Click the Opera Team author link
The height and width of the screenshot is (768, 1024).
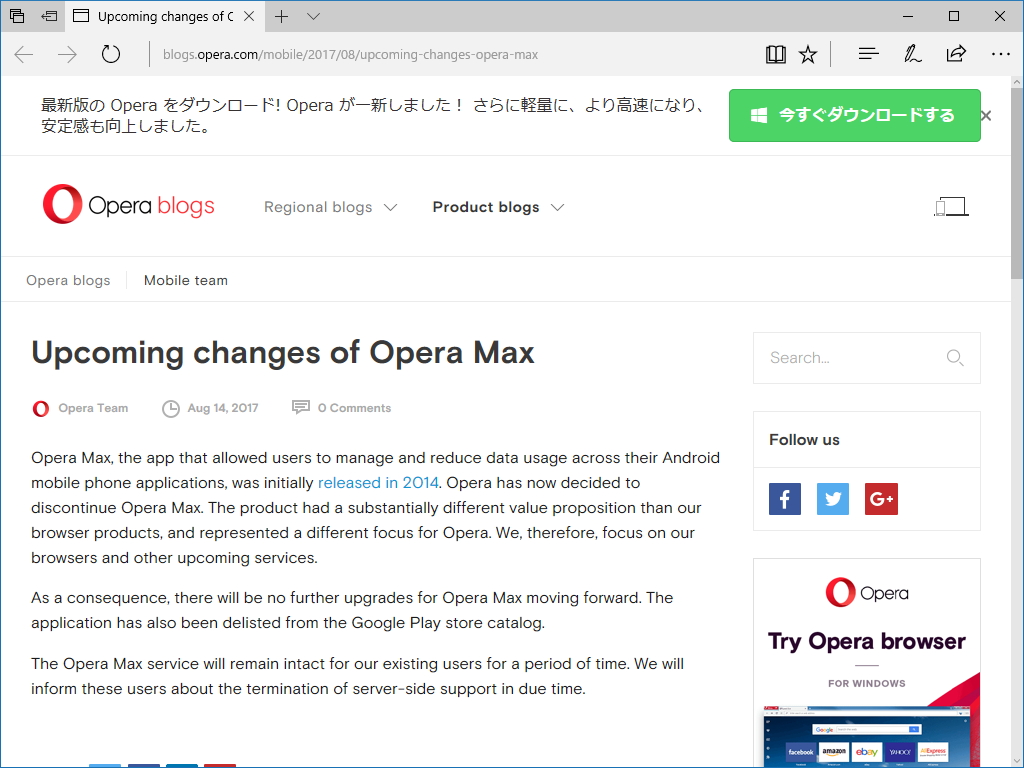93,408
